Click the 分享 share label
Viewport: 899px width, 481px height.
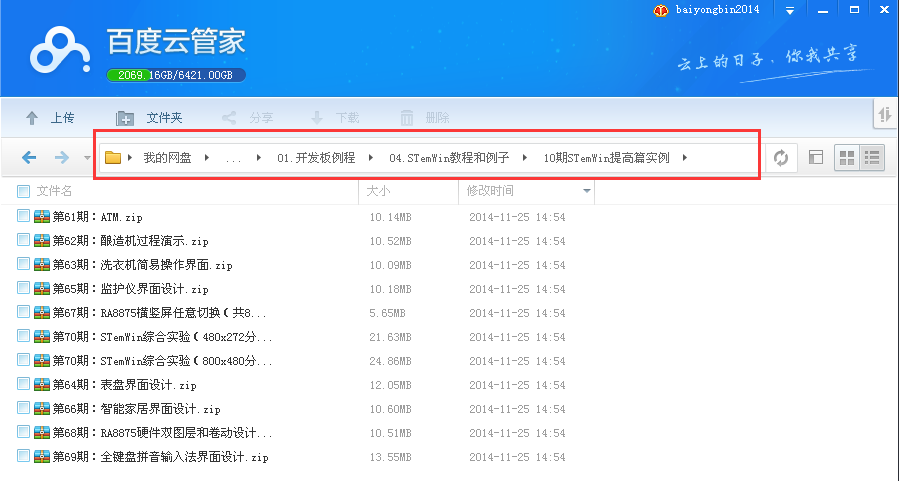pos(261,118)
